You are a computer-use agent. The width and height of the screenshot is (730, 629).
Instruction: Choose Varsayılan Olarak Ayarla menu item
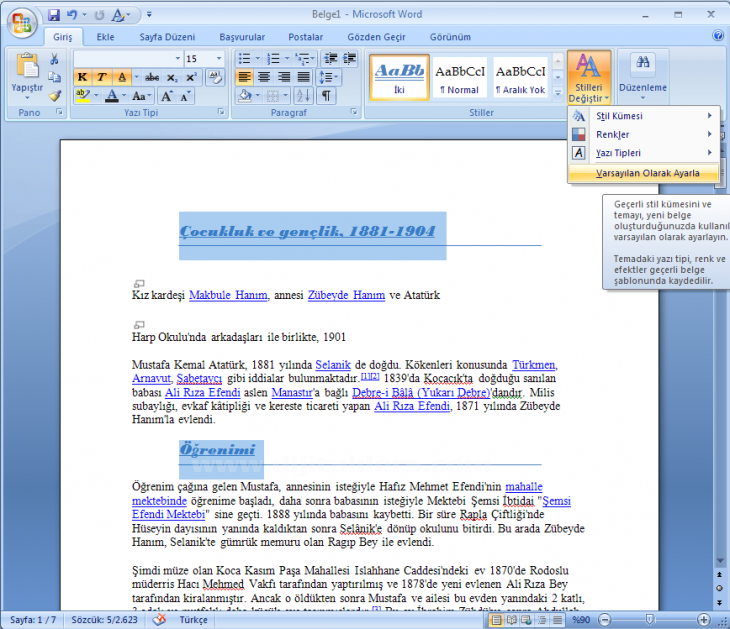(647, 173)
